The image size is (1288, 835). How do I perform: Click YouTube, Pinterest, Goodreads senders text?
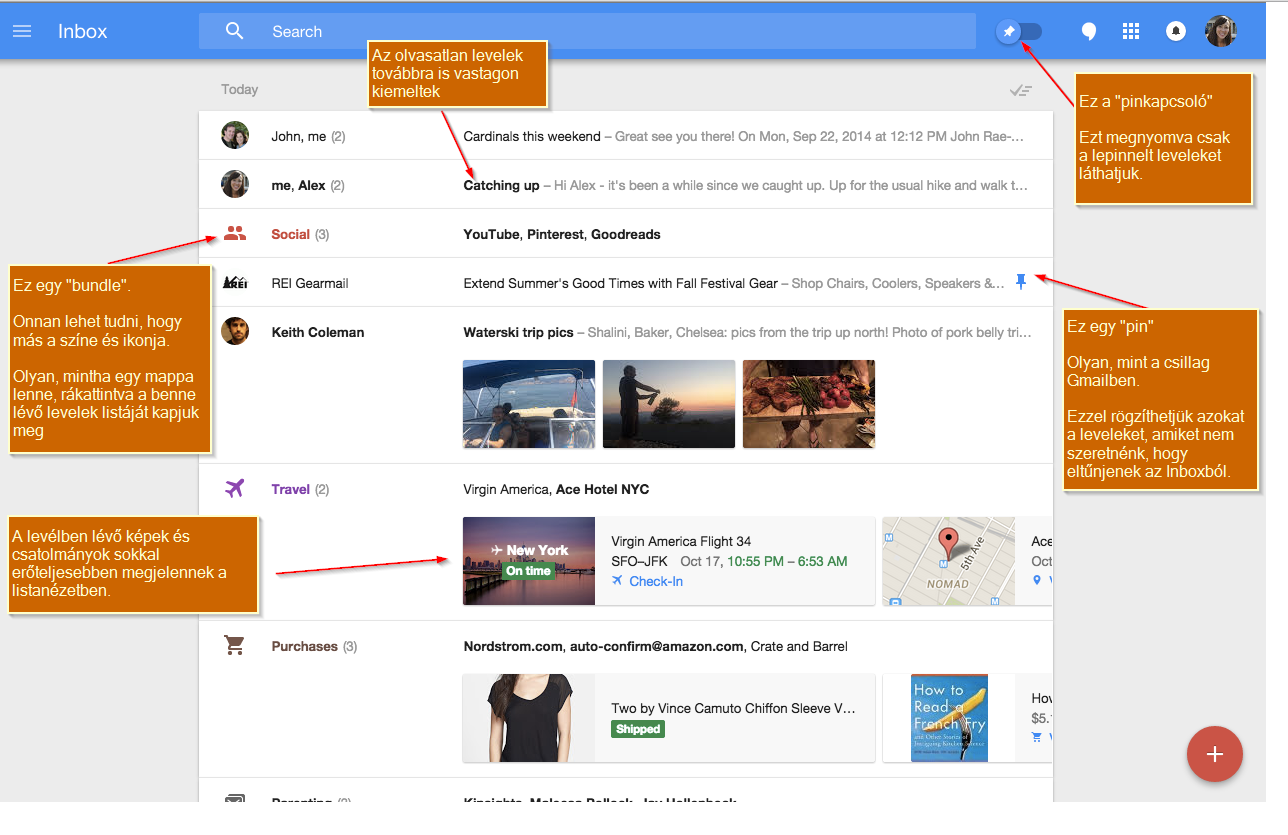point(562,235)
